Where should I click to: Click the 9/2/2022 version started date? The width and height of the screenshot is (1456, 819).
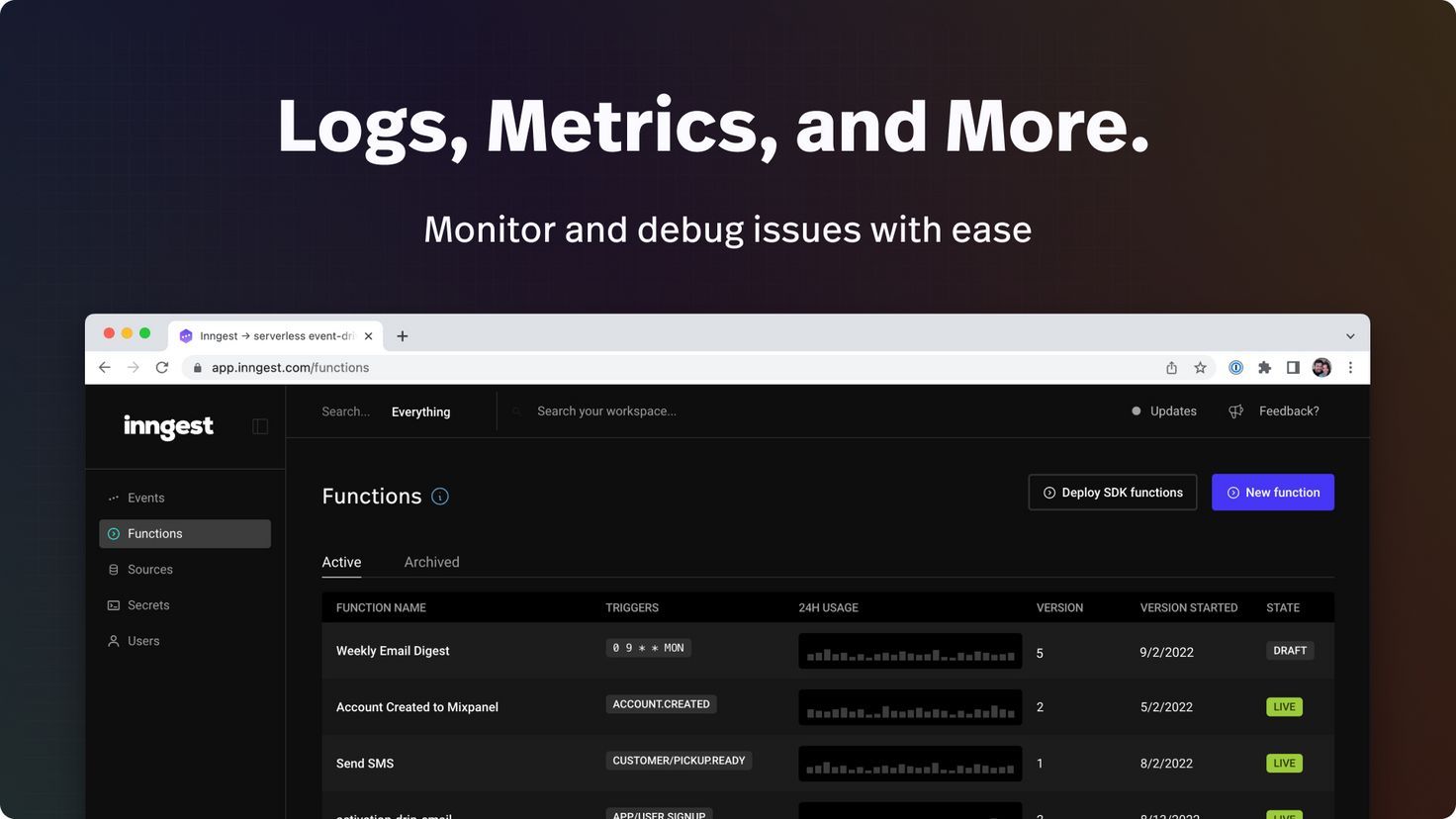tap(1166, 652)
